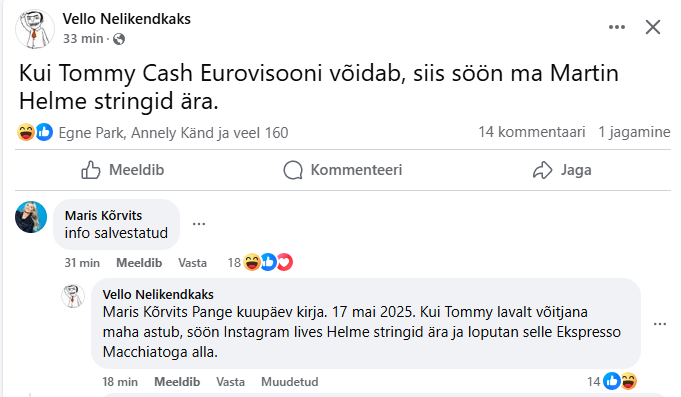Show the 14 kommentaari list
The image size is (681, 397).
click(532, 132)
